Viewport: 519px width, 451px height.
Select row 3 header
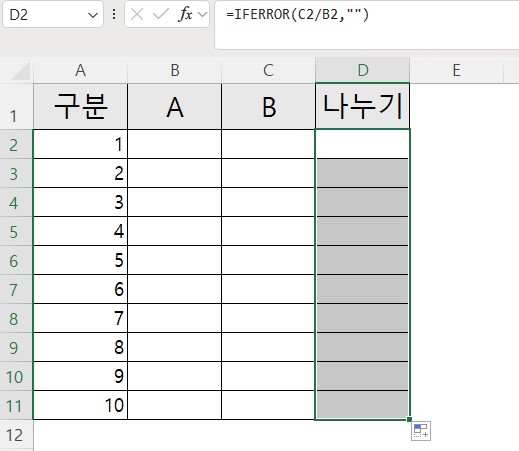(x=16, y=173)
